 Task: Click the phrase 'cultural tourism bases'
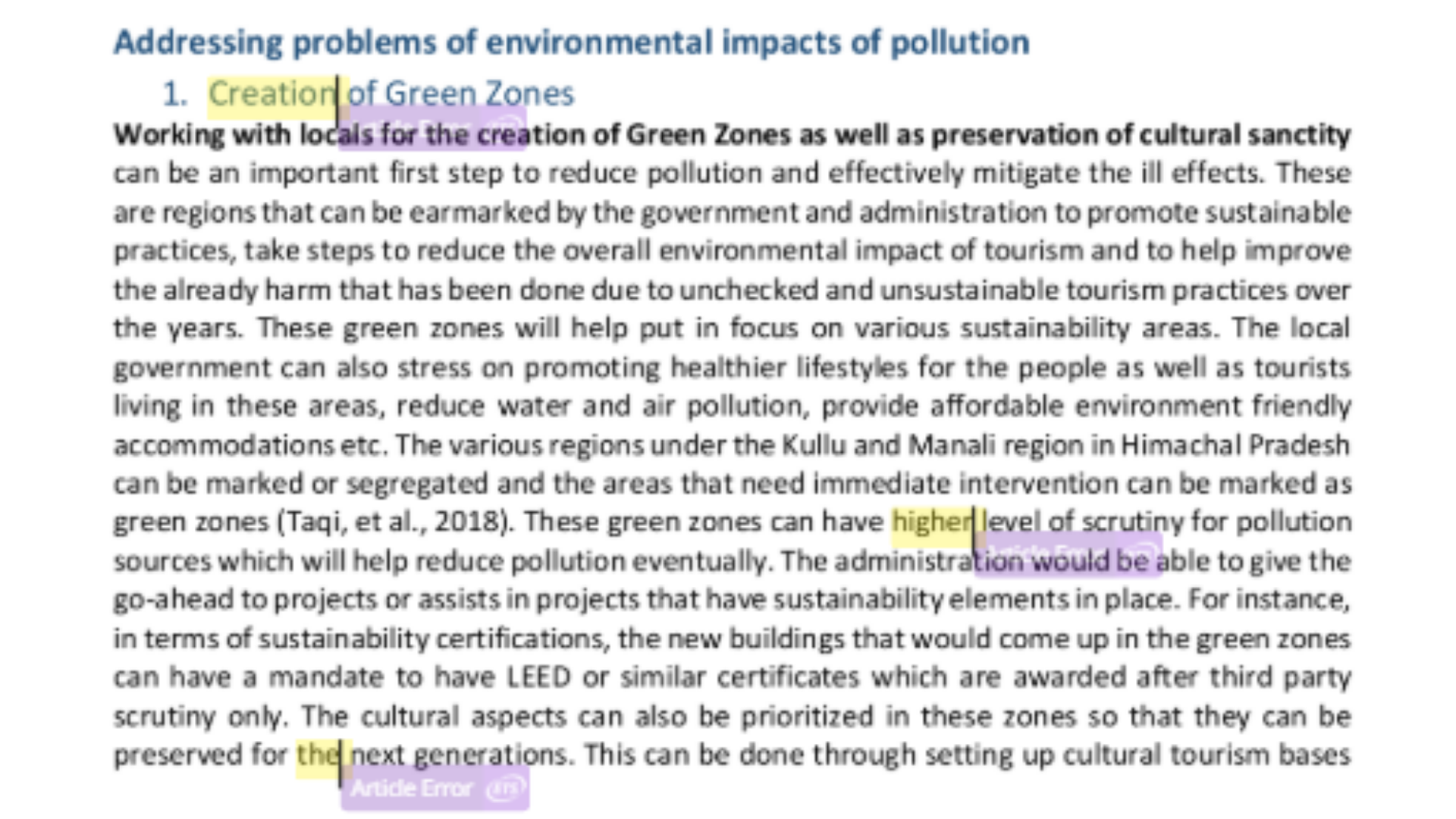click(1207, 755)
